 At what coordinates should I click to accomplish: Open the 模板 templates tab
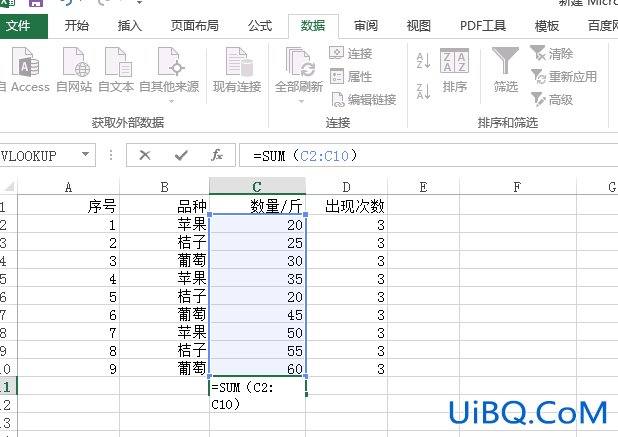pyautogui.click(x=547, y=26)
